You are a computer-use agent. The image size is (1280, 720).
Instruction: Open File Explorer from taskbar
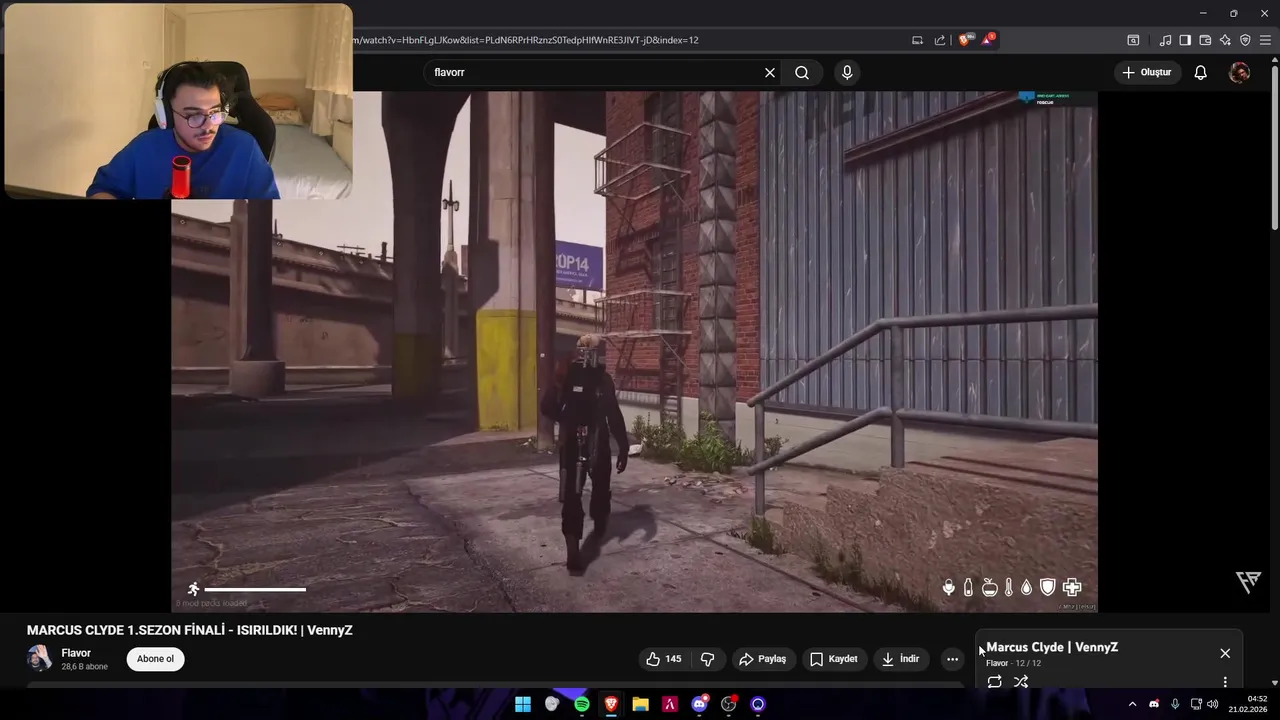pos(640,704)
